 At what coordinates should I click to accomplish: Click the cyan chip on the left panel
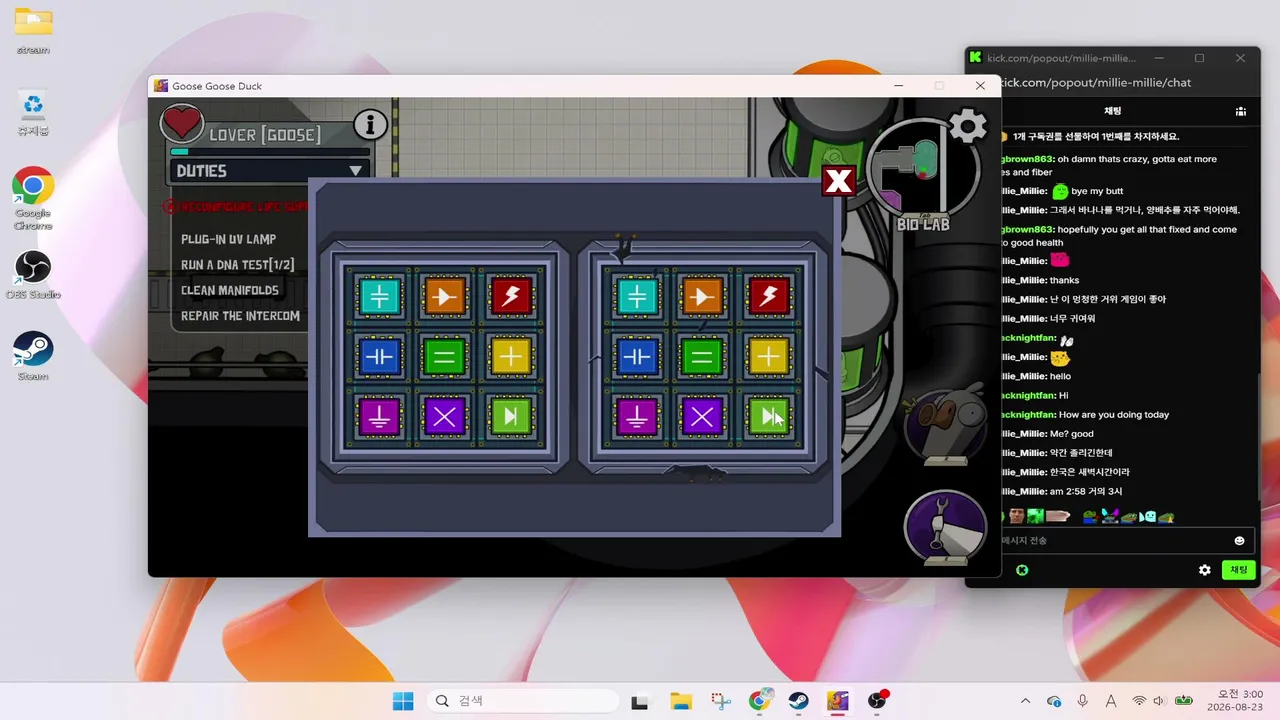tap(380, 296)
